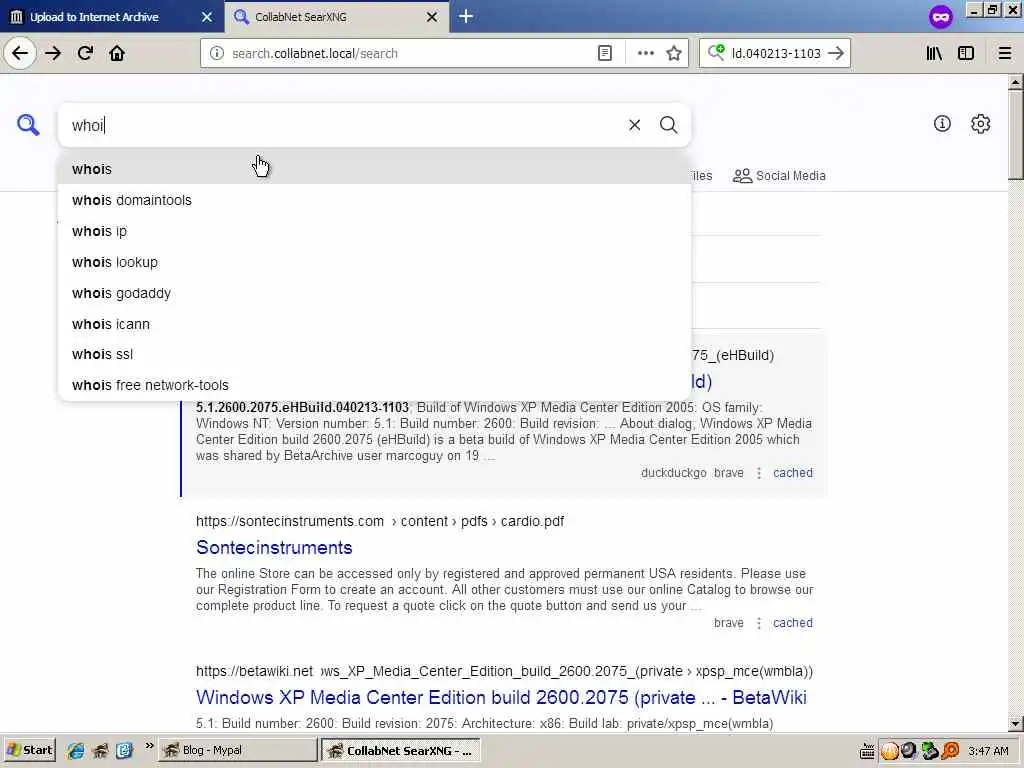The width and height of the screenshot is (1024, 768).
Task: Click the system clock 3:47 AM
Action: [988, 751]
